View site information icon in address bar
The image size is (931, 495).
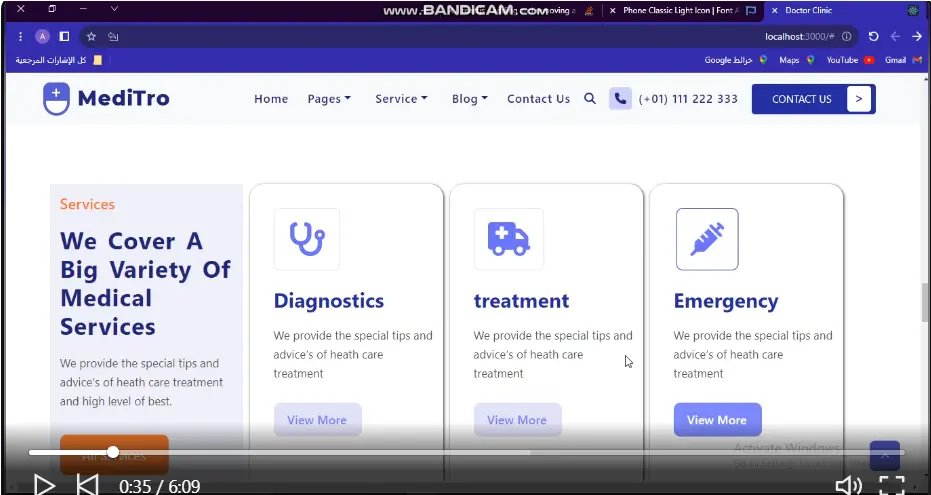point(847,37)
